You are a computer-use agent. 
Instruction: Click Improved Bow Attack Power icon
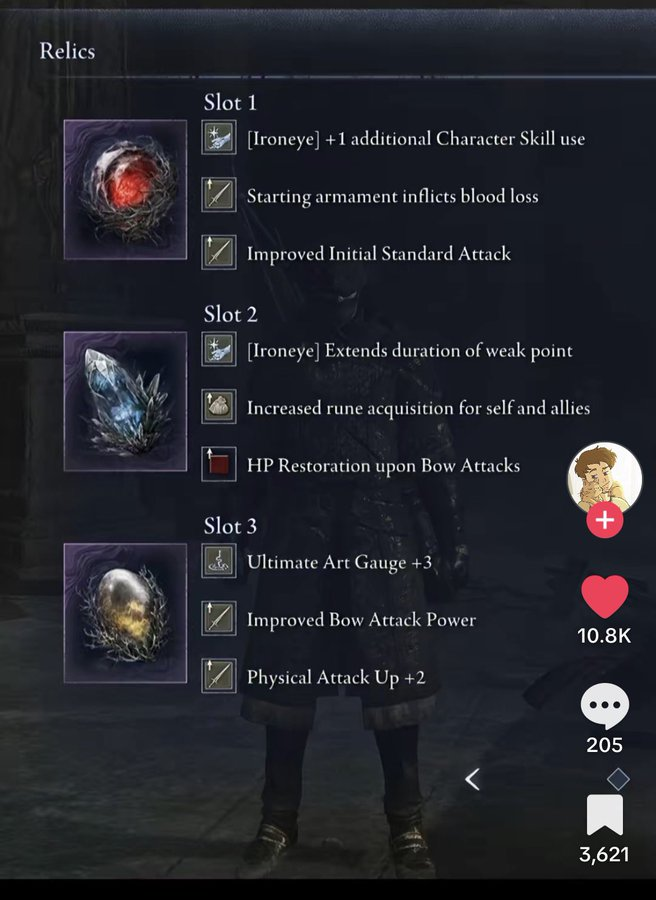(219, 618)
